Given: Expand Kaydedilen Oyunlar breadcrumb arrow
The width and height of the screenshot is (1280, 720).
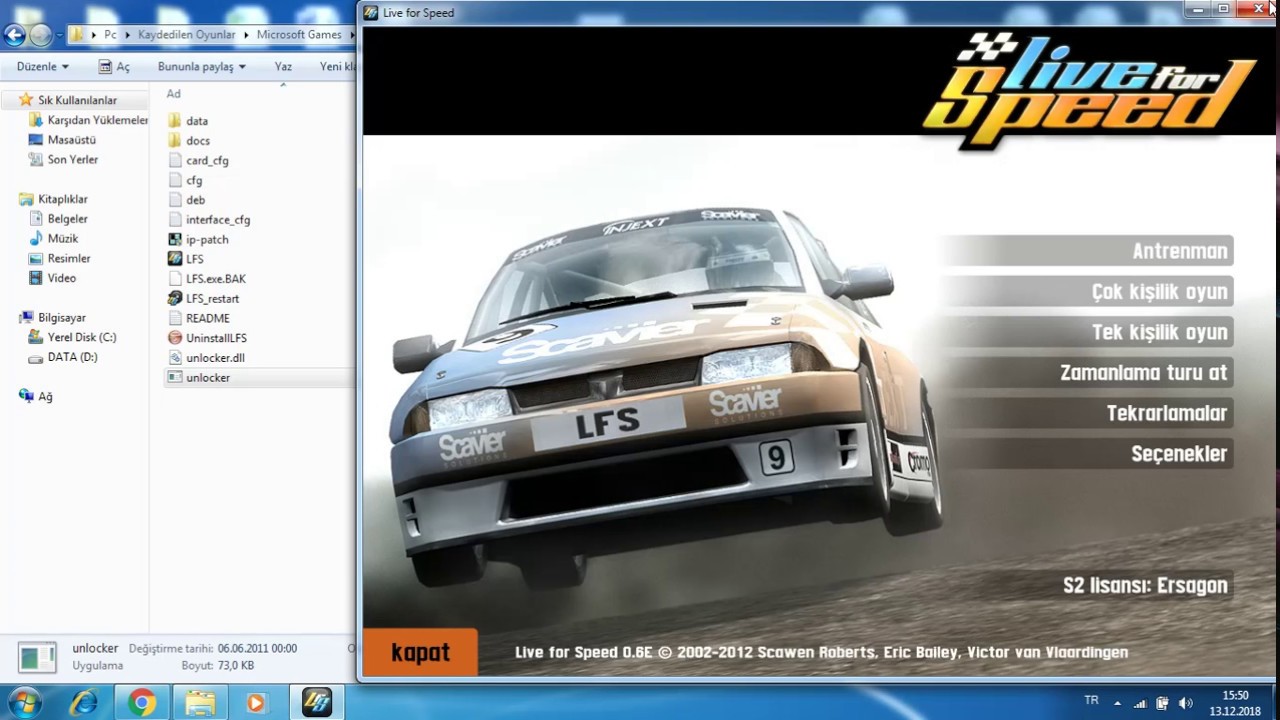Looking at the screenshot, I should pos(246,35).
